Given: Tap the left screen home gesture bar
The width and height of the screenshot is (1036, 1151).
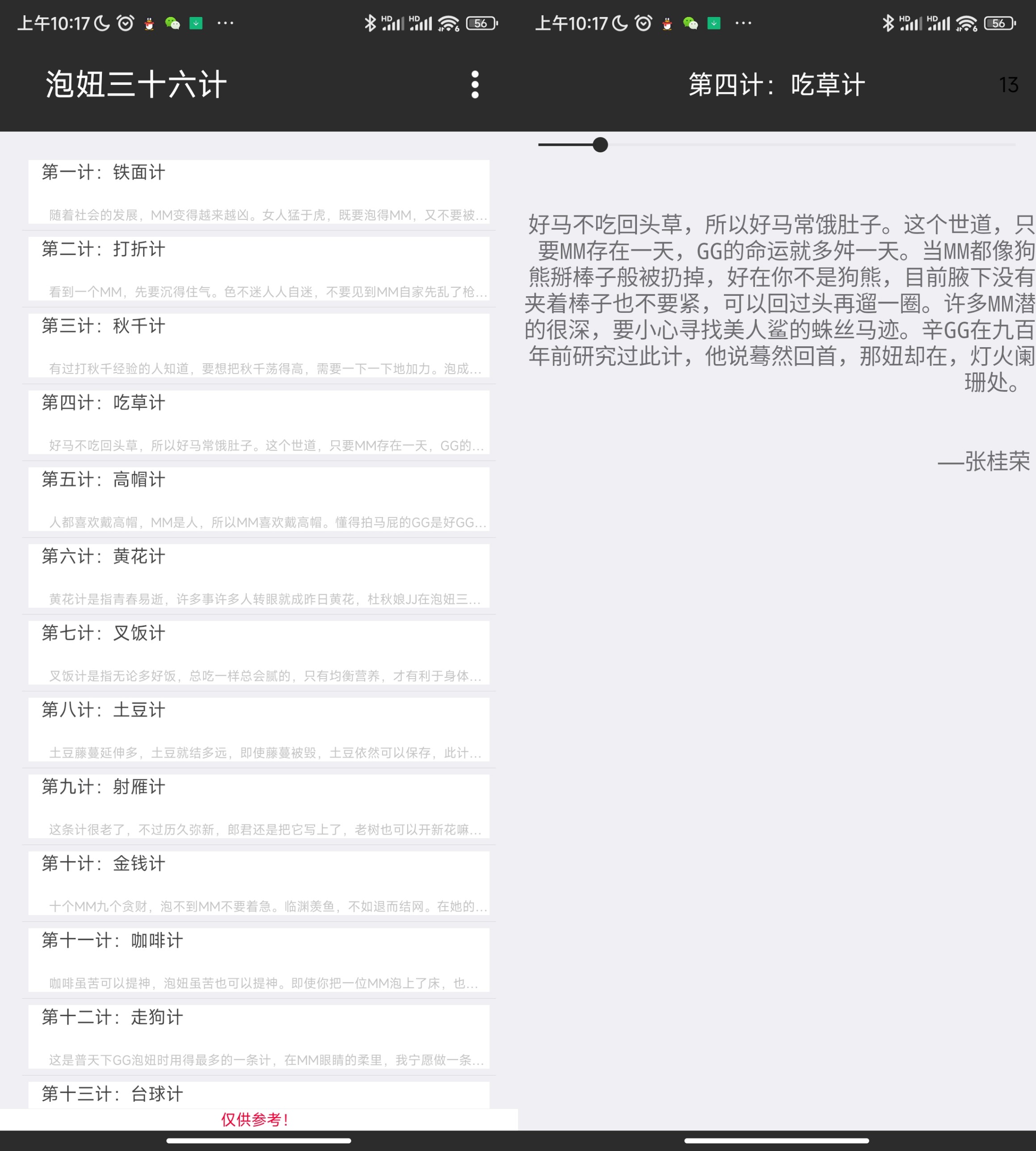Looking at the screenshot, I should (x=259, y=1141).
